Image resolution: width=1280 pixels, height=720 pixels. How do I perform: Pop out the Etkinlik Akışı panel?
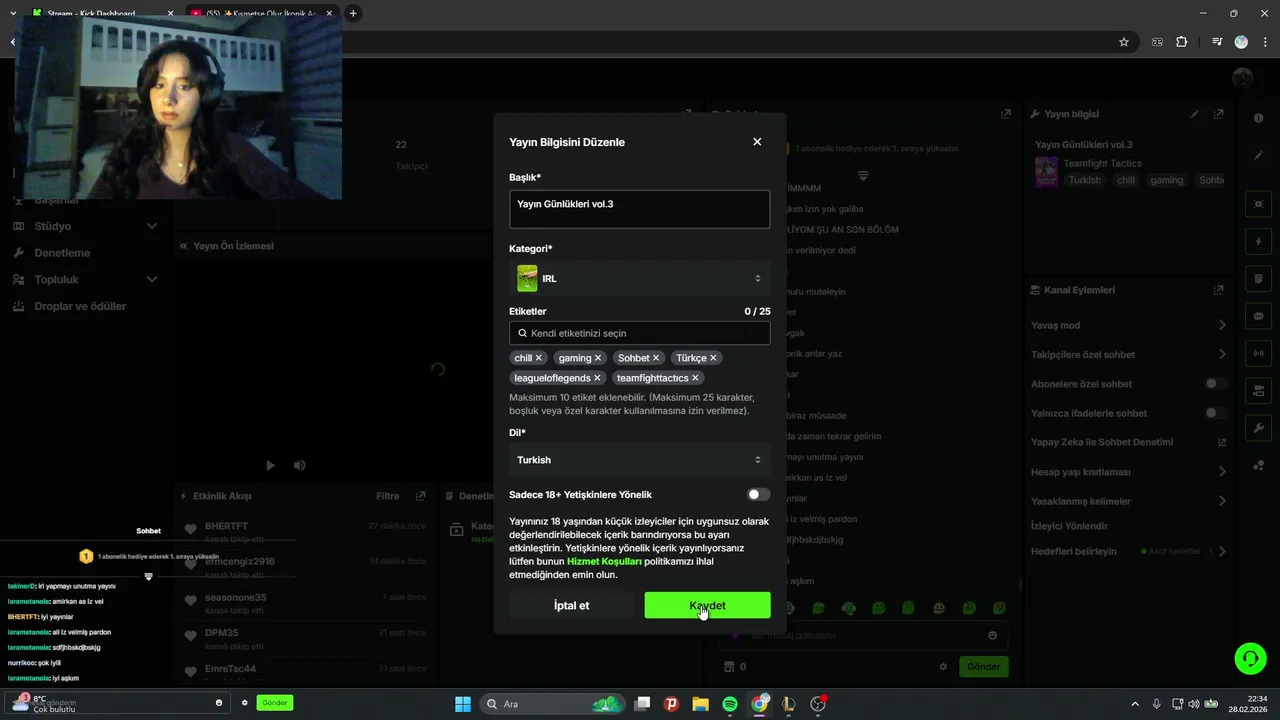point(421,496)
